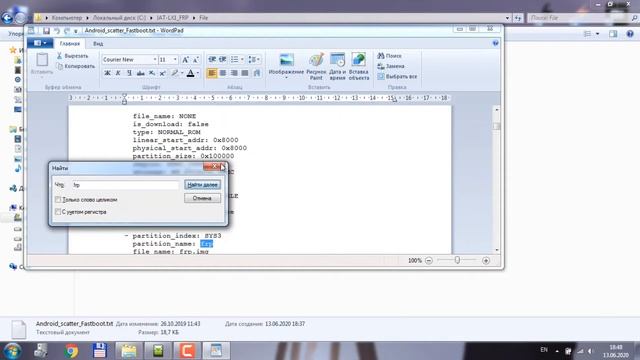Open Замена in the ribbon
Viewport: 640px width, 360px height.
click(x=391, y=66)
